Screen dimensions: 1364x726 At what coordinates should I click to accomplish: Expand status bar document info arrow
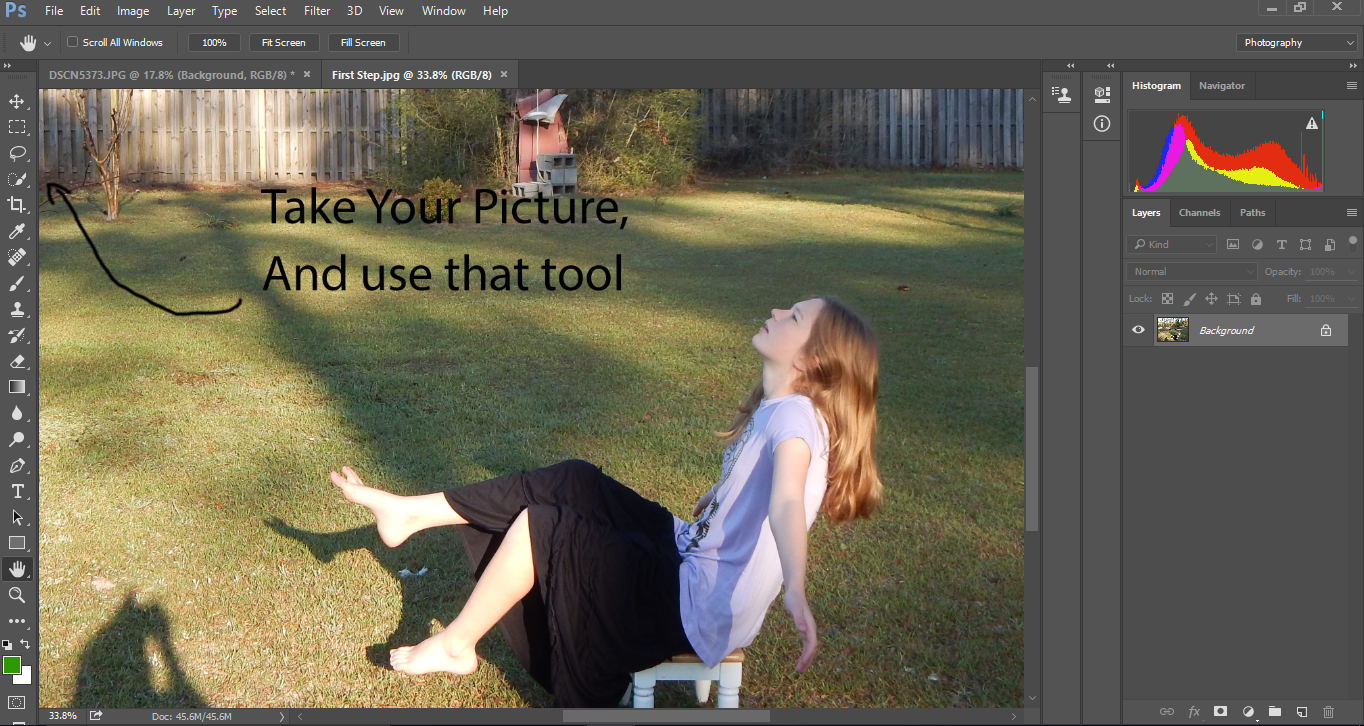tap(282, 716)
